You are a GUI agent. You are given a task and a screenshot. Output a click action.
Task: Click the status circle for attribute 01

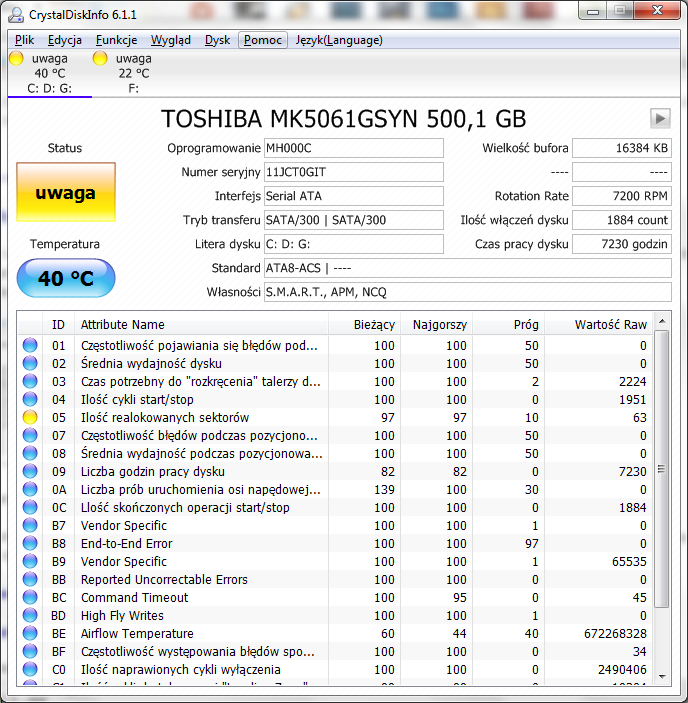[30, 345]
